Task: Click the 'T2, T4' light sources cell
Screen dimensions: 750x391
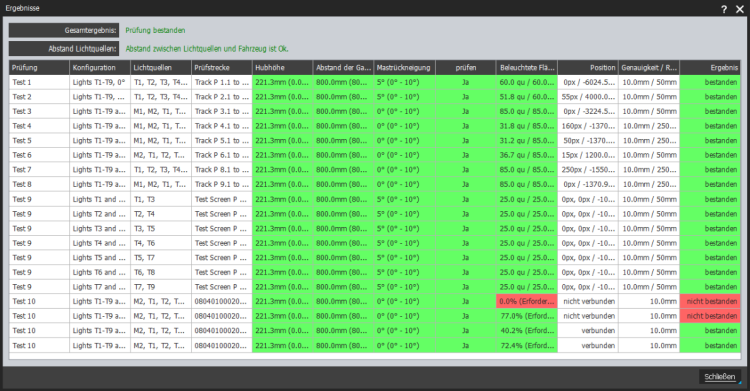Action: [x=161, y=214]
